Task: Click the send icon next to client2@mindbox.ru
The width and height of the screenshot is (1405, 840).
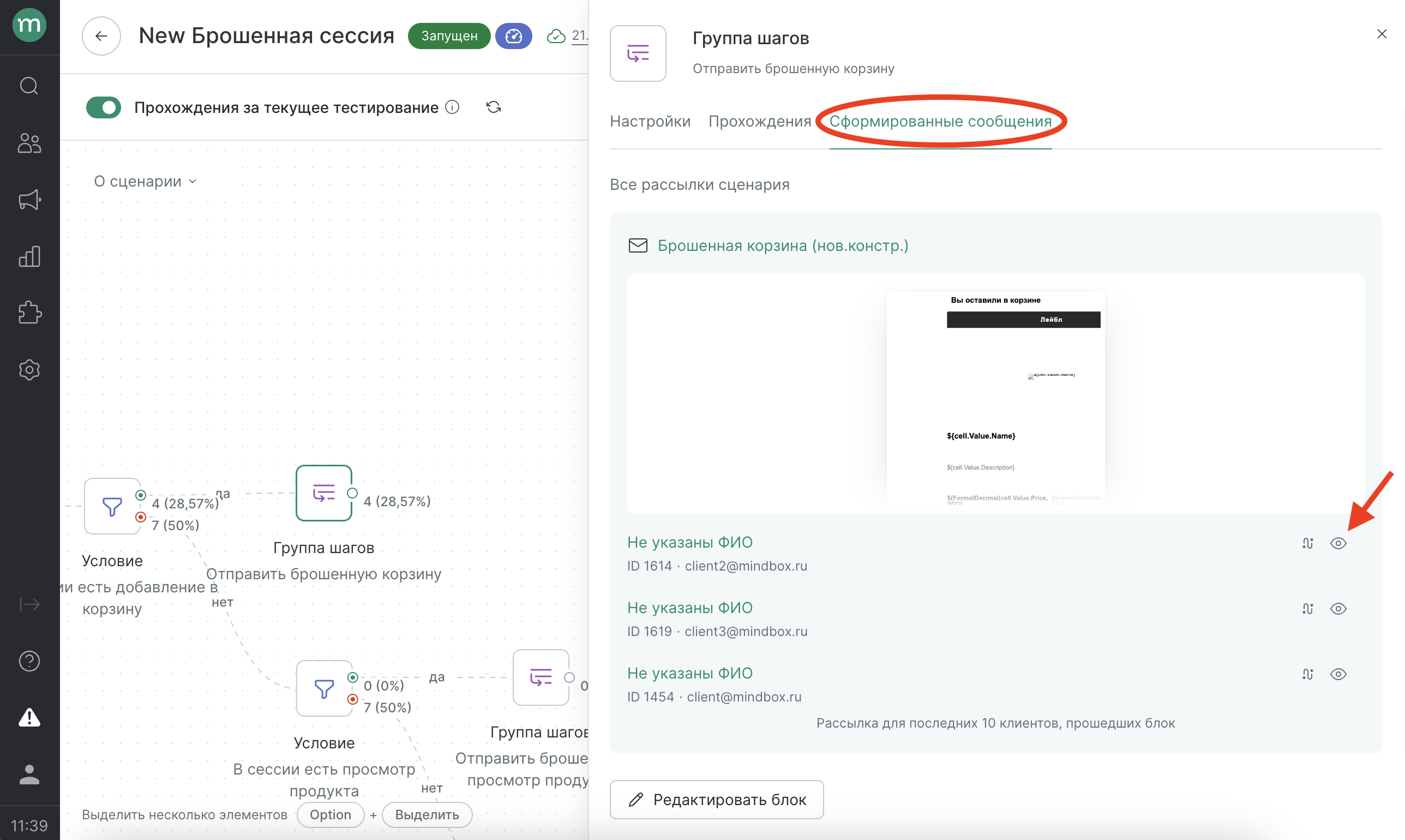Action: [1307, 543]
